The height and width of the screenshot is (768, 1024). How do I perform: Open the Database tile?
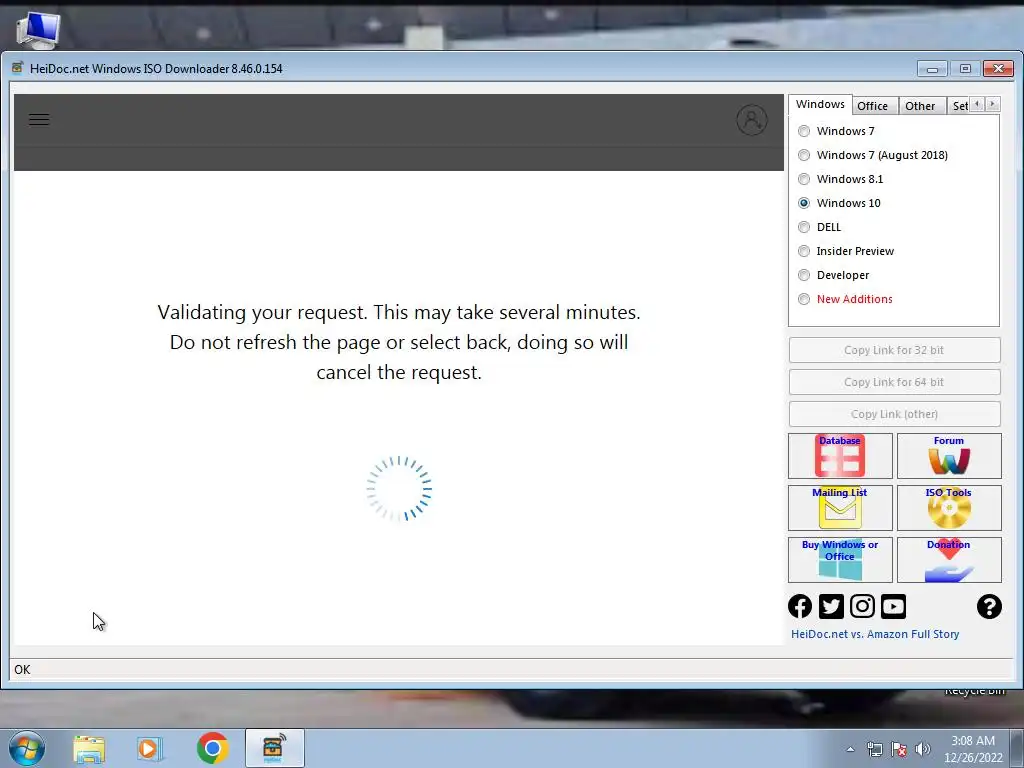(840, 456)
